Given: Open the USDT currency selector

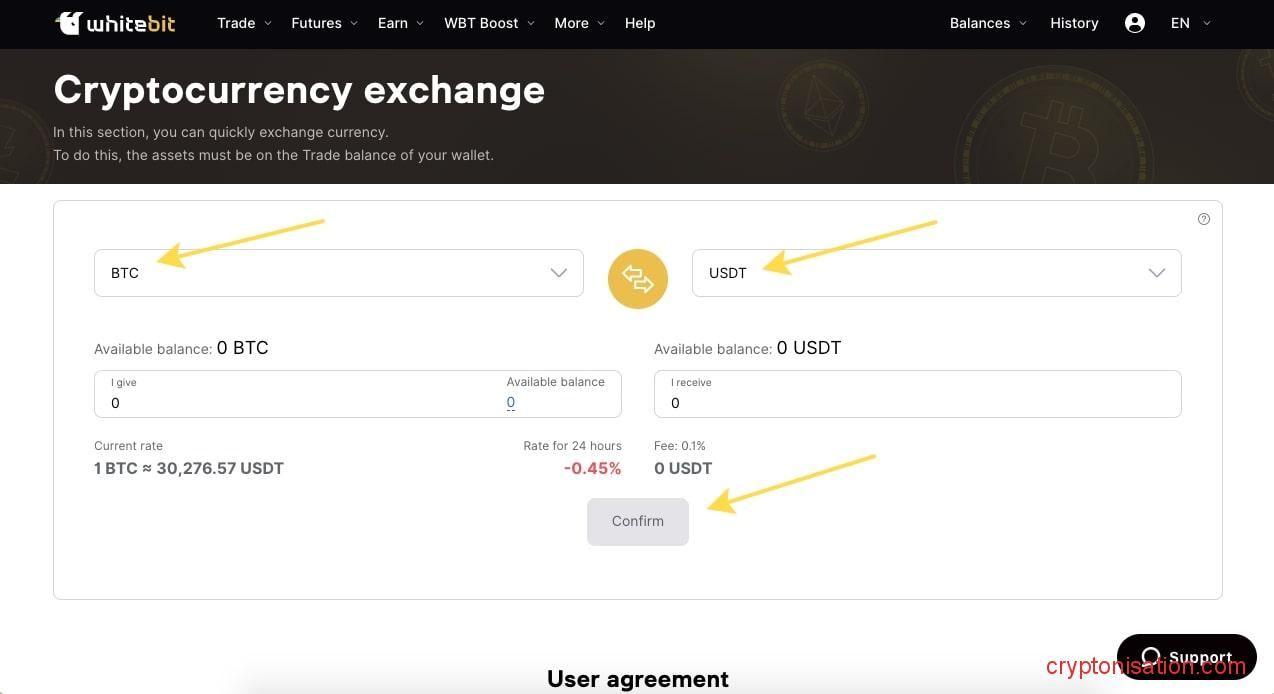Looking at the screenshot, I should click(x=936, y=272).
